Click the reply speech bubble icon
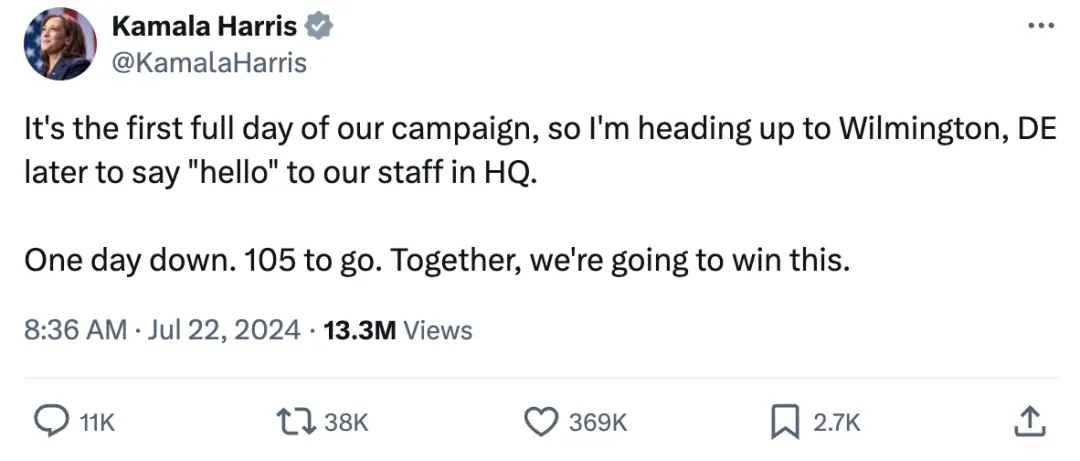Image resolution: width=1080 pixels, height=461 pixels. click(51, 423)
